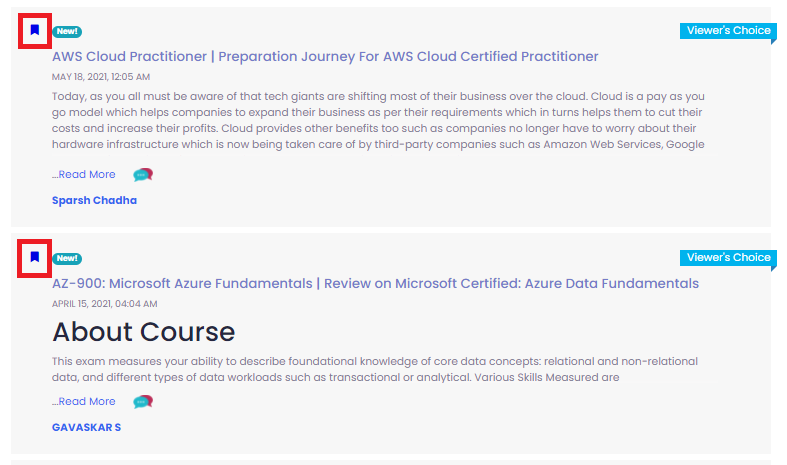The image size is (787, 465).
Task: Open the comments bubble on the AZ-900 post
Action: pos(143,402)
